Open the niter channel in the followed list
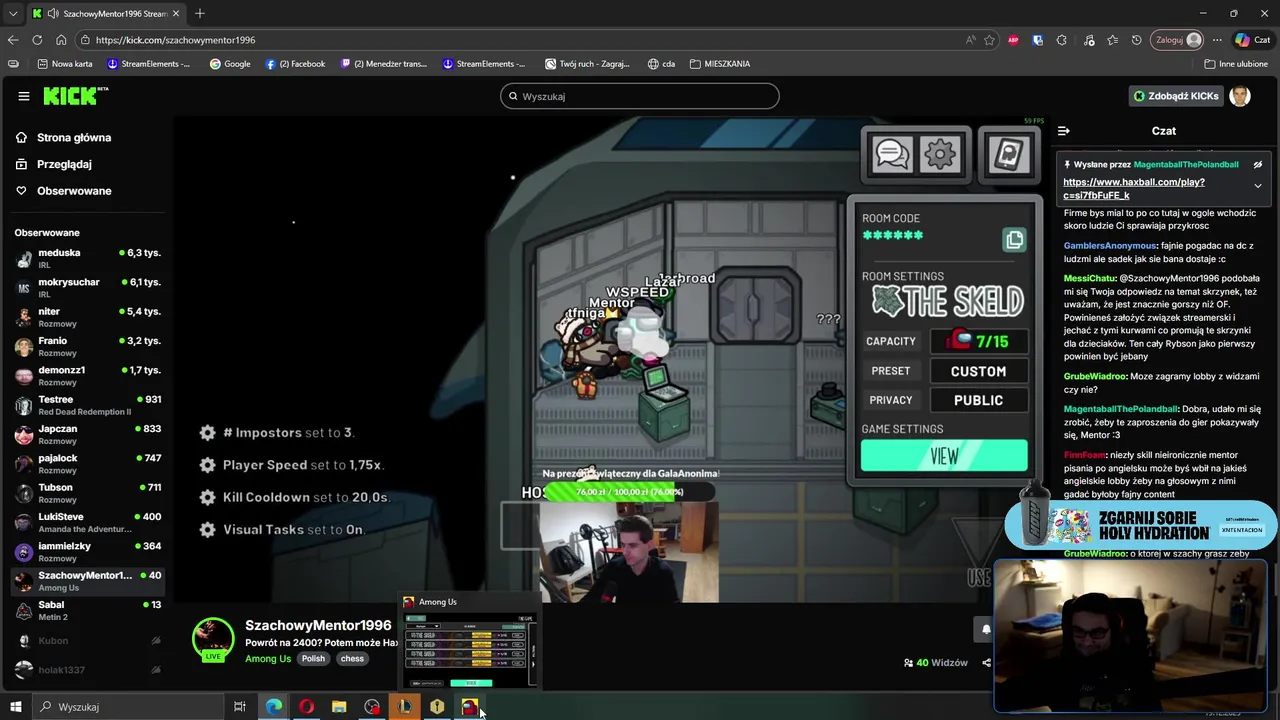This screenshot has width=1280, height=720. [88, 317]
